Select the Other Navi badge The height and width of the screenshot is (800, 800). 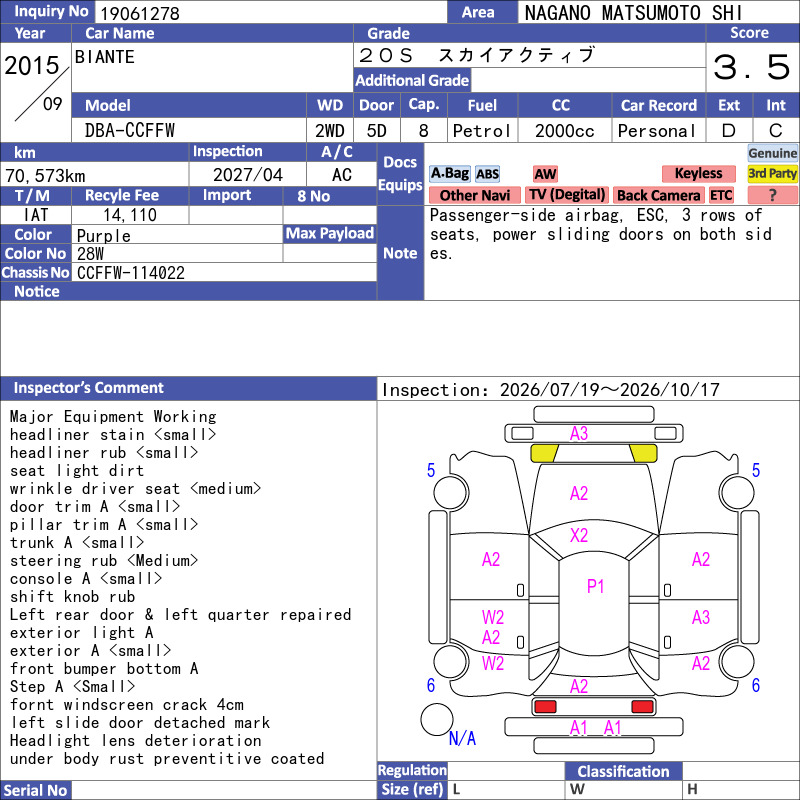[474, 195]
